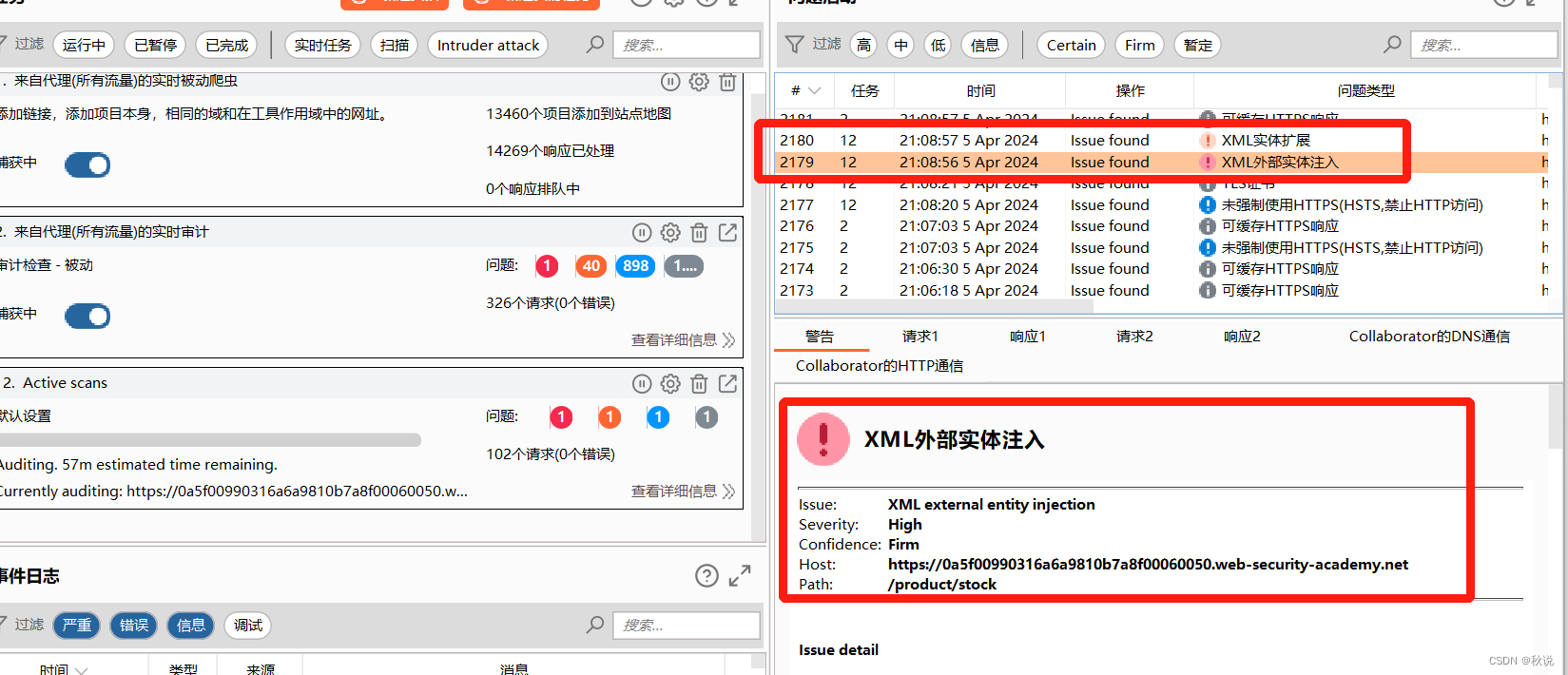Delete the live passive crawl task
The image size is (1568, 675).
tap(727, 82)
